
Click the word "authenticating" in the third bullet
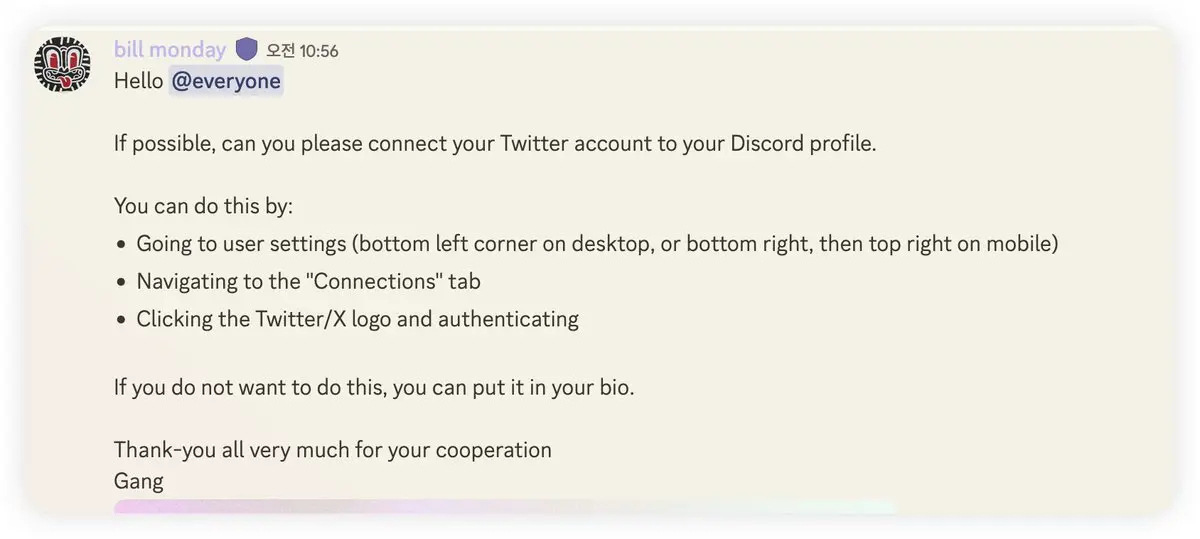tap(508, 319)
